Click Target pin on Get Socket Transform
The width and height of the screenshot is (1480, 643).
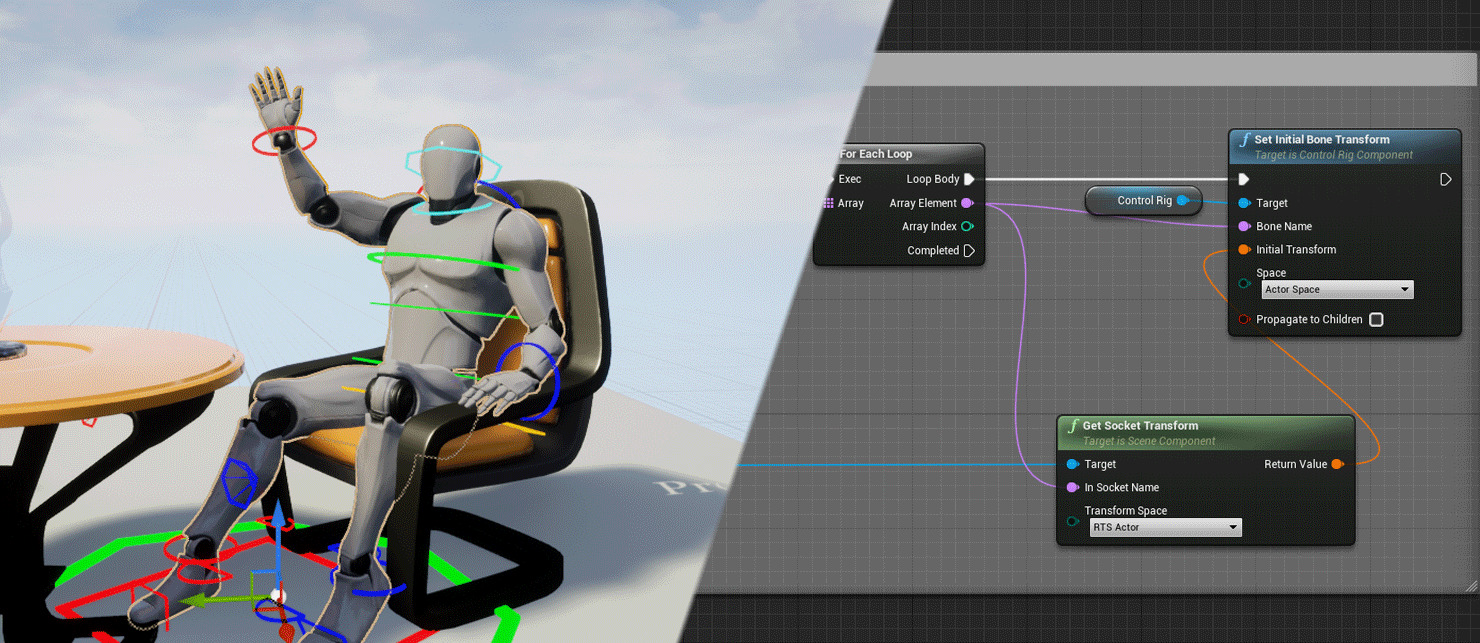pyautogui.click(x=1072, y=464)
